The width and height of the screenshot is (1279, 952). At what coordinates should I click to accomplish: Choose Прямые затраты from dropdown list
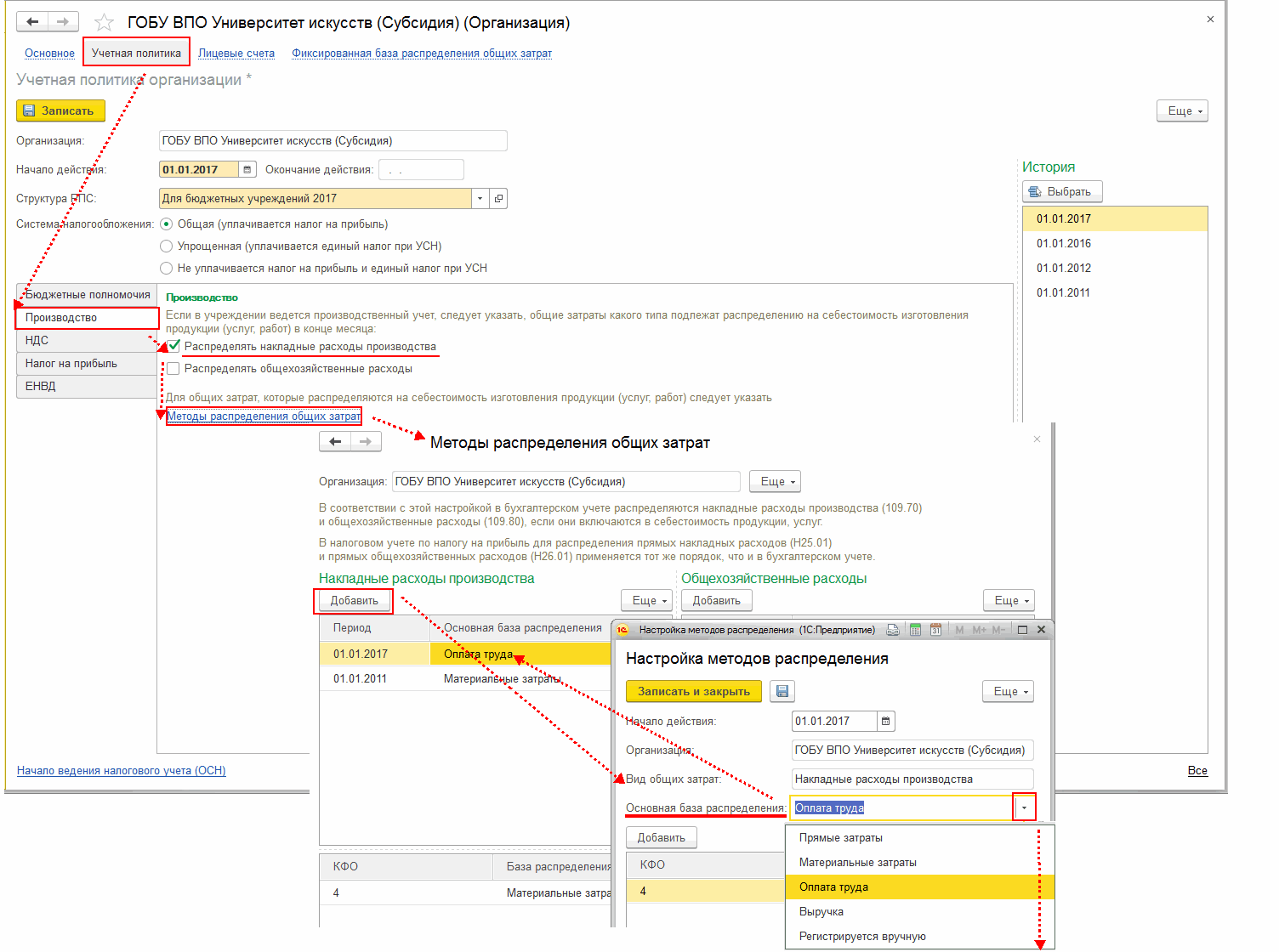coord(919,838)
